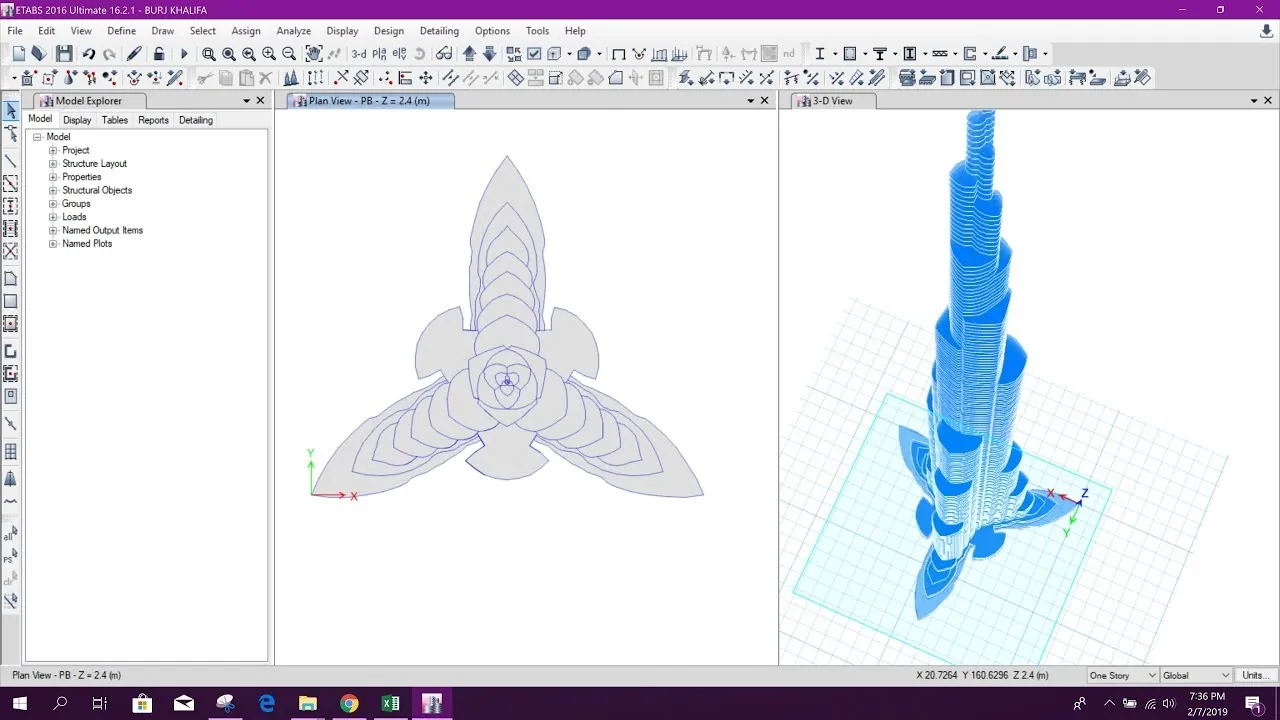Open the Analyze menu
The height and width of the screenshot is (720, 1280).
tap(293, 31)
